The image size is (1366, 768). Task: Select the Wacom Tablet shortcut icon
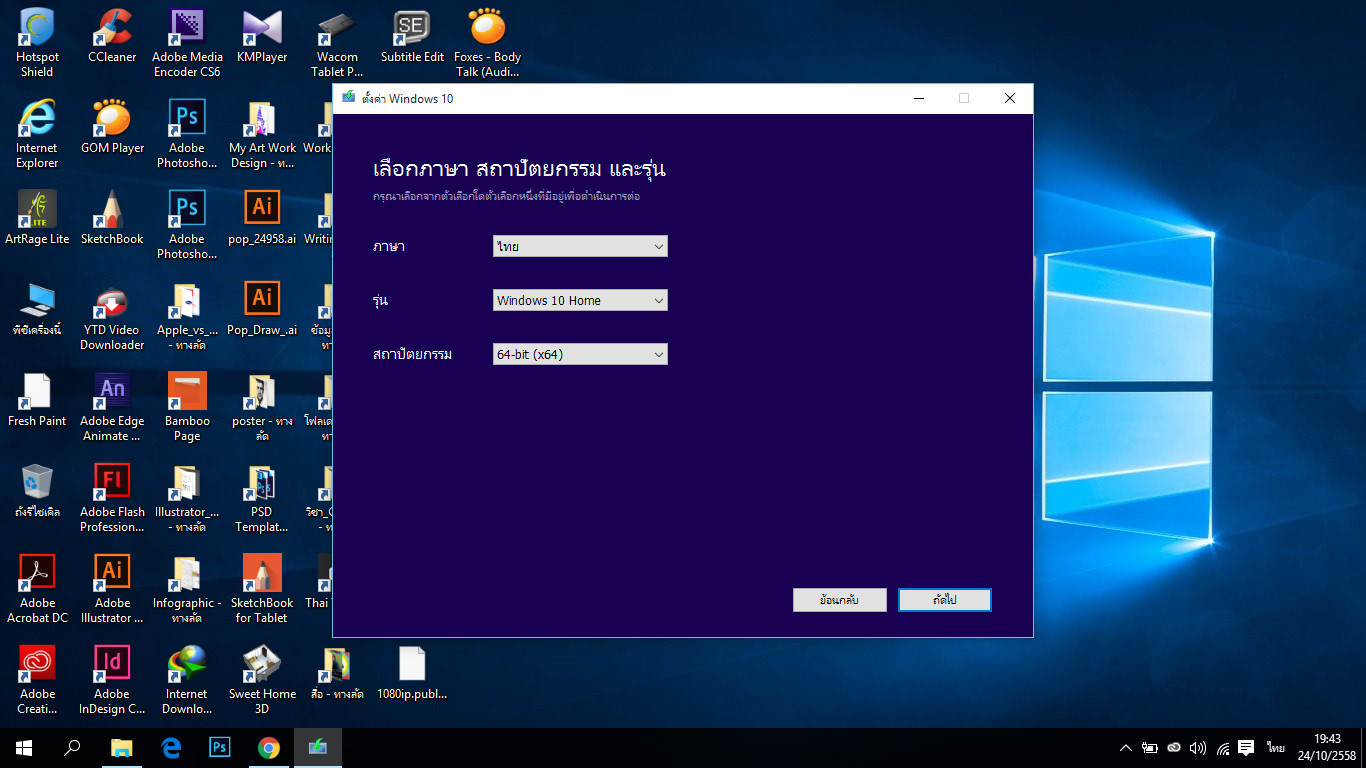337,43
